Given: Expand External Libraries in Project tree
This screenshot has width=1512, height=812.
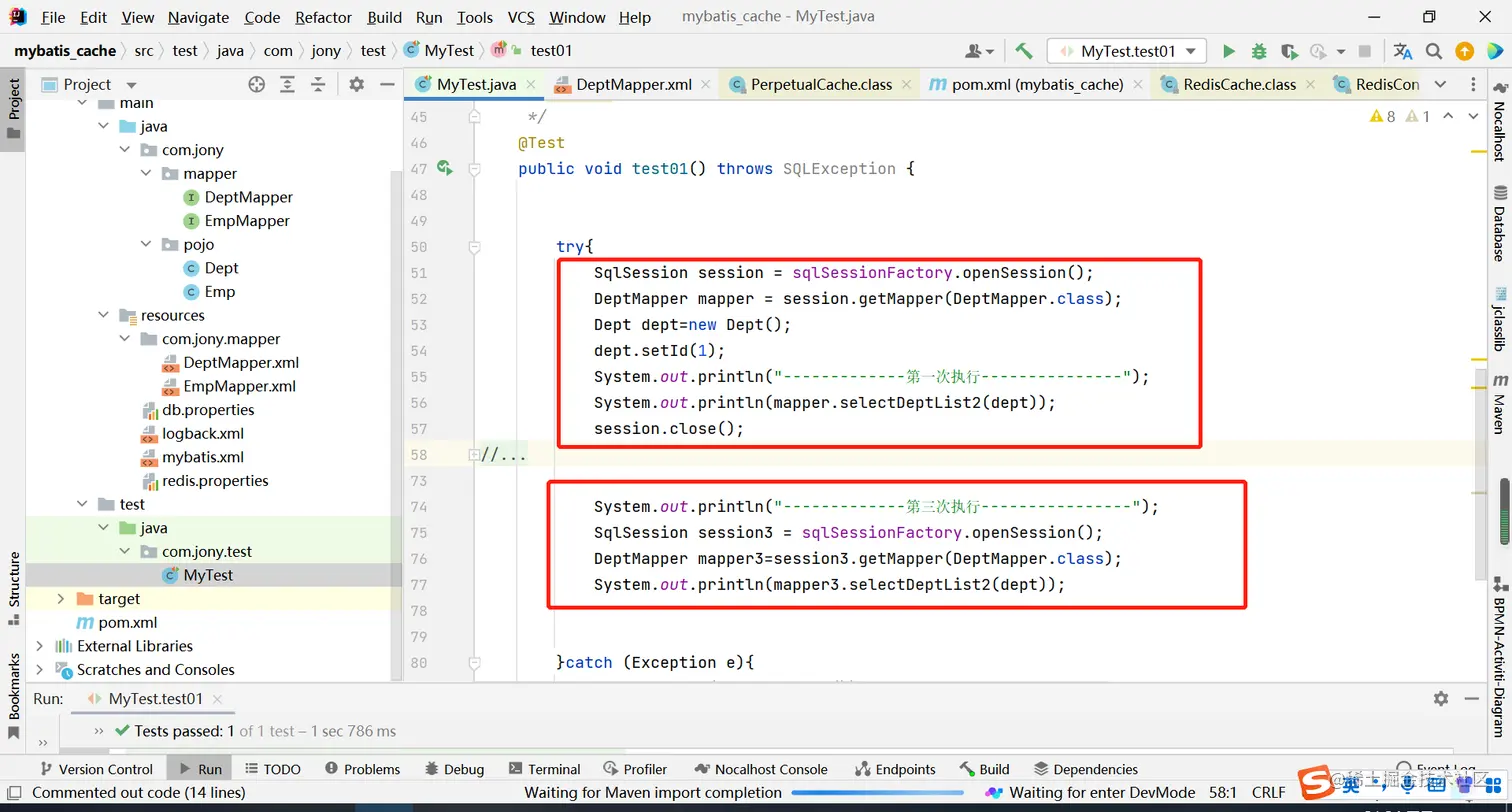Looking at the screenshot, I should pos(40,646).
